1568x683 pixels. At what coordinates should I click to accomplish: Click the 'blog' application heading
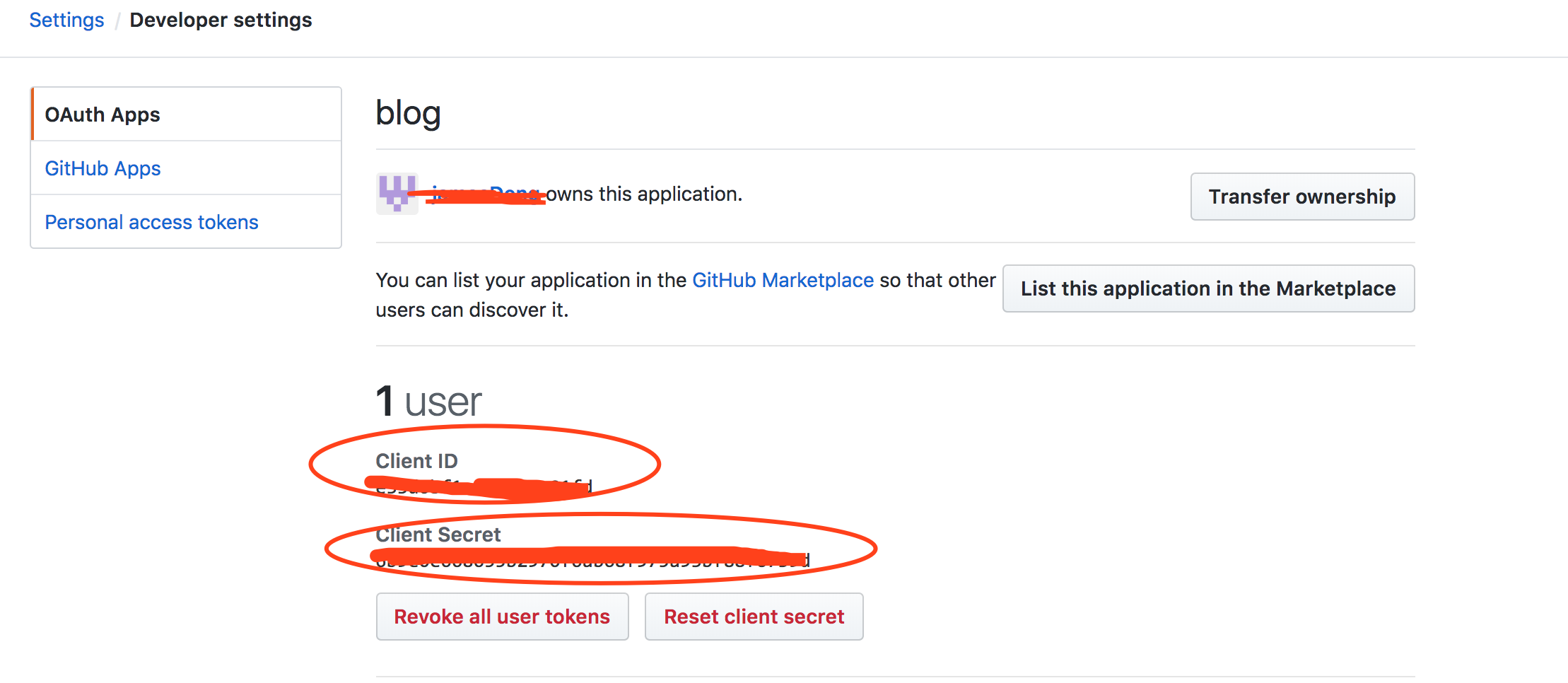(x=409, y=113)
